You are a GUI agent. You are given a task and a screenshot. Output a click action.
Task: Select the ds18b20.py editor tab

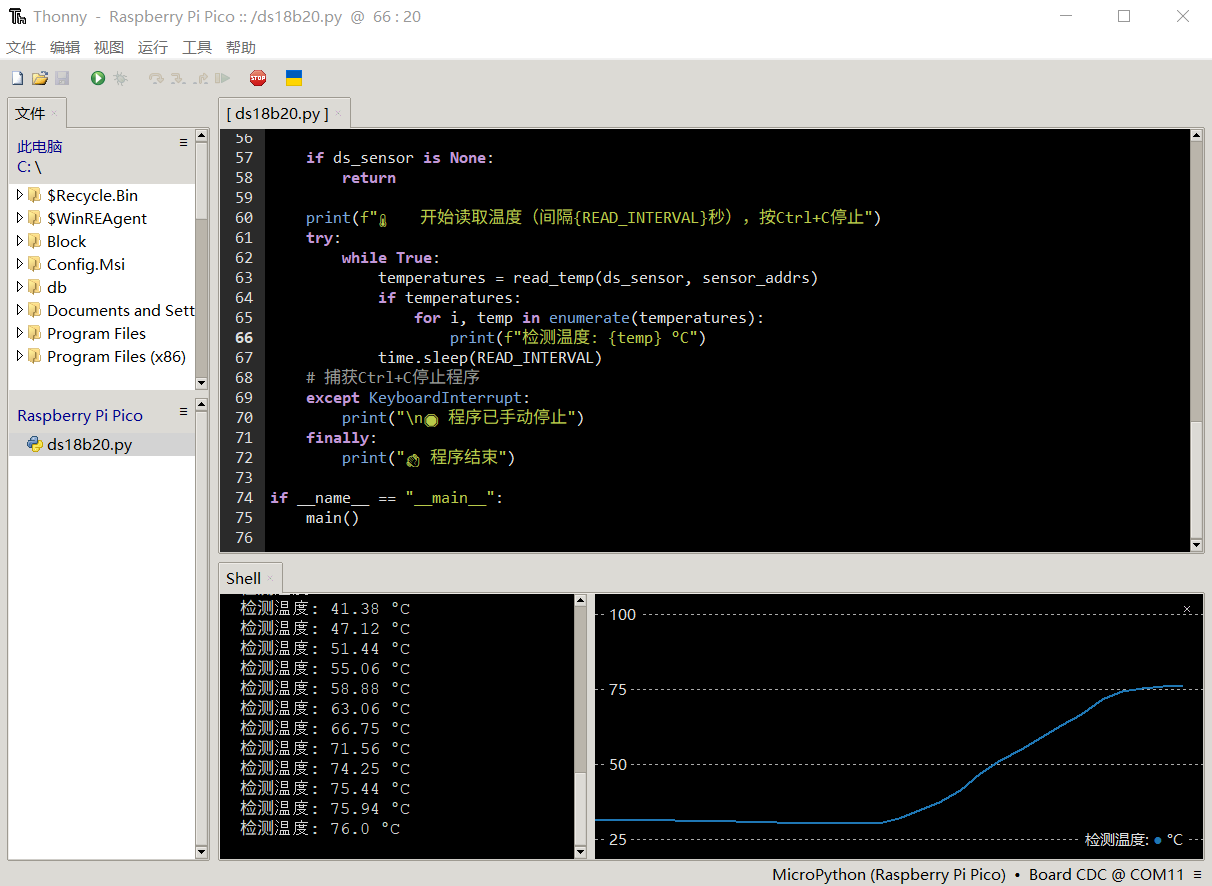tap(277, 113)
